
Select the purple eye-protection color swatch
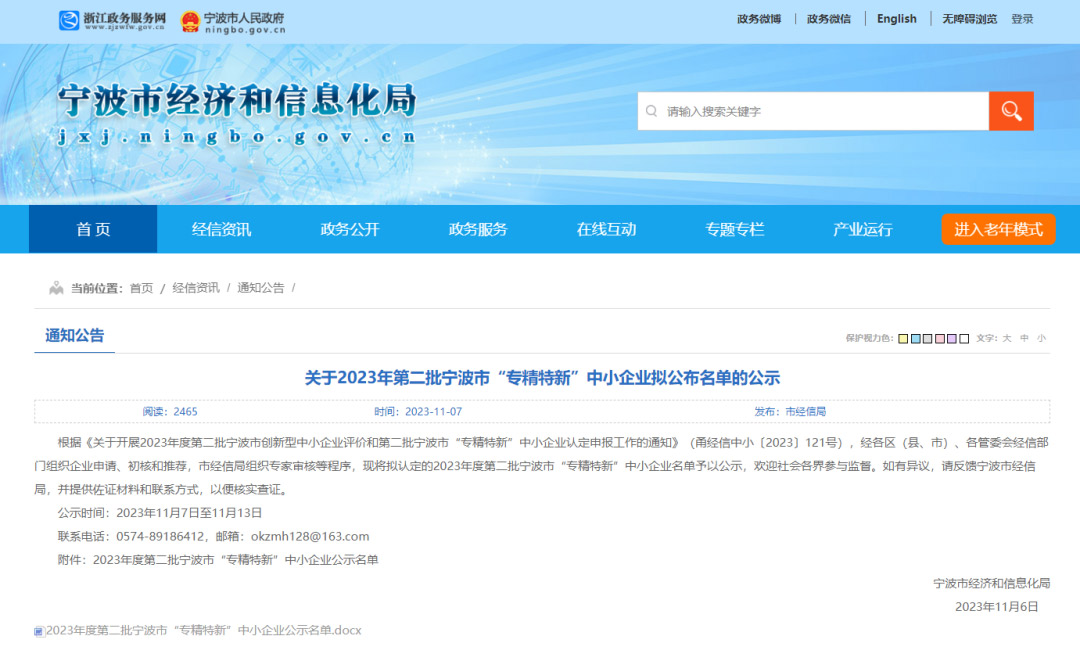(x=952, y=339)
